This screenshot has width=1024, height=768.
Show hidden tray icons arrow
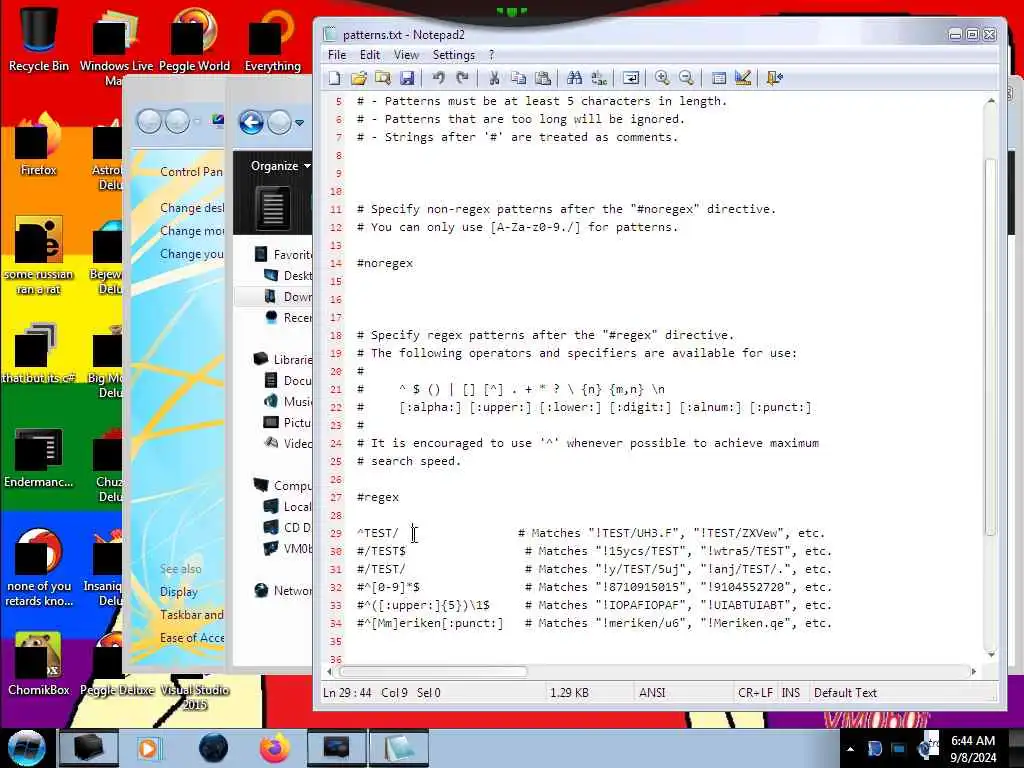point(850,749)
